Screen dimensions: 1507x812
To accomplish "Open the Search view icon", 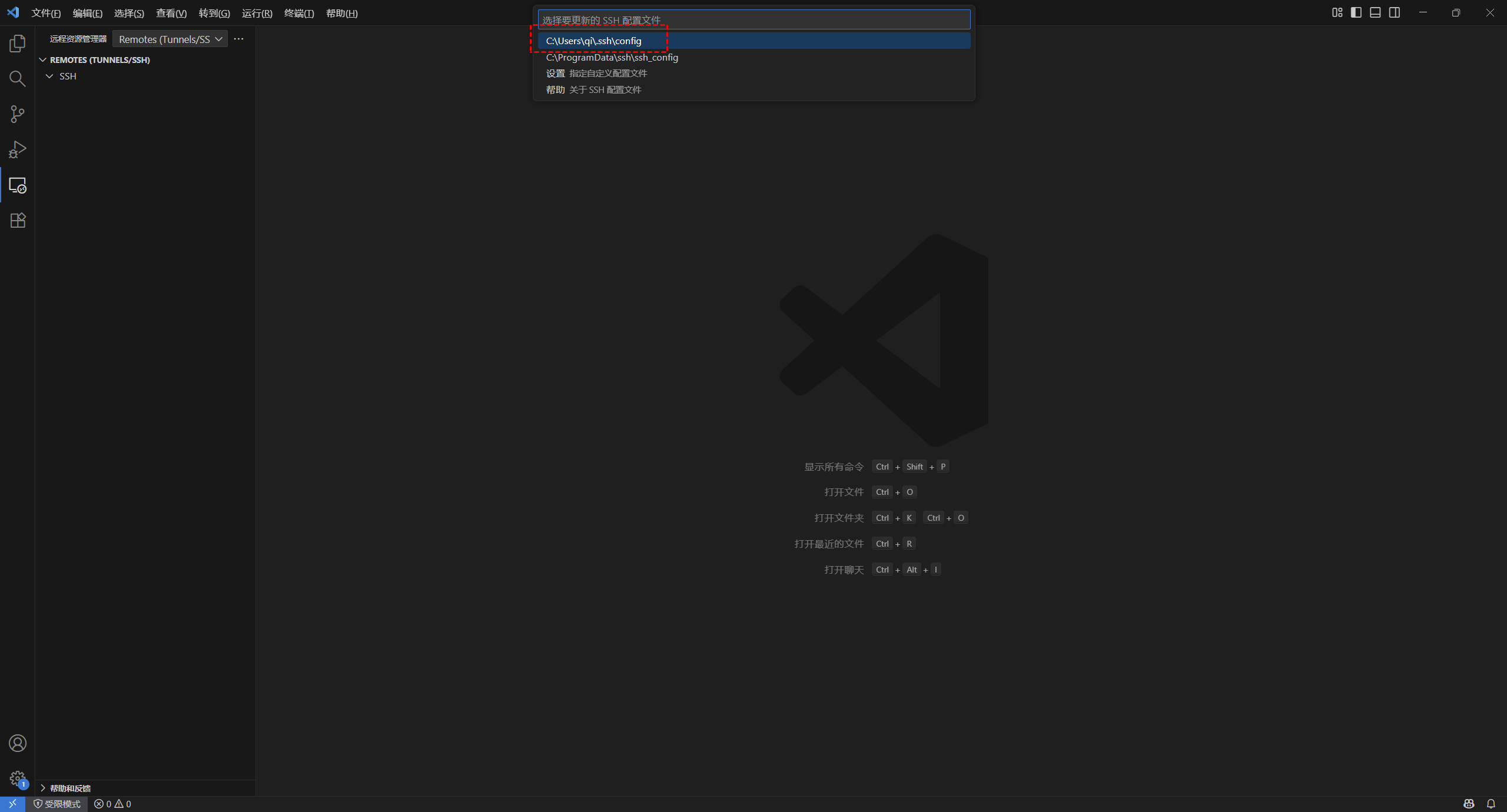I will (18, 79).
